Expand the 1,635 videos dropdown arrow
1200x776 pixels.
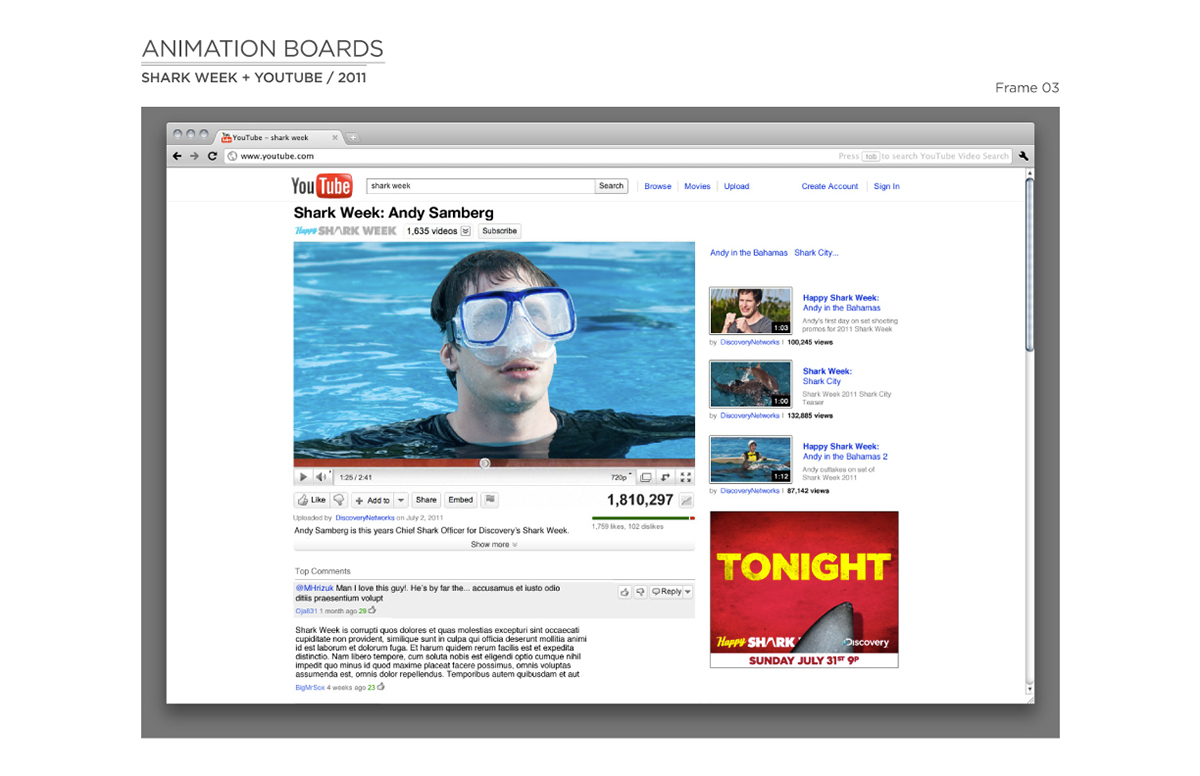pyautogui.click(x=465, y=231)
